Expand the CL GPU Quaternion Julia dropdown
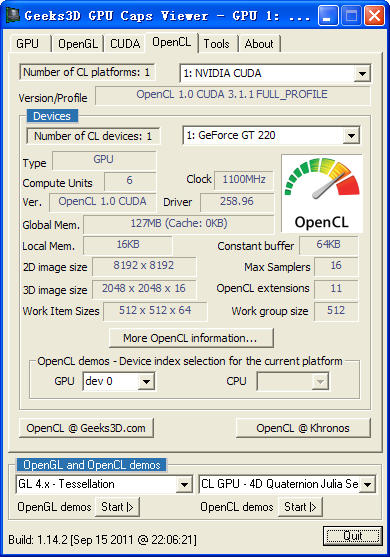The image size is (390, 557). pyautogui.click(x=367, y=485)
